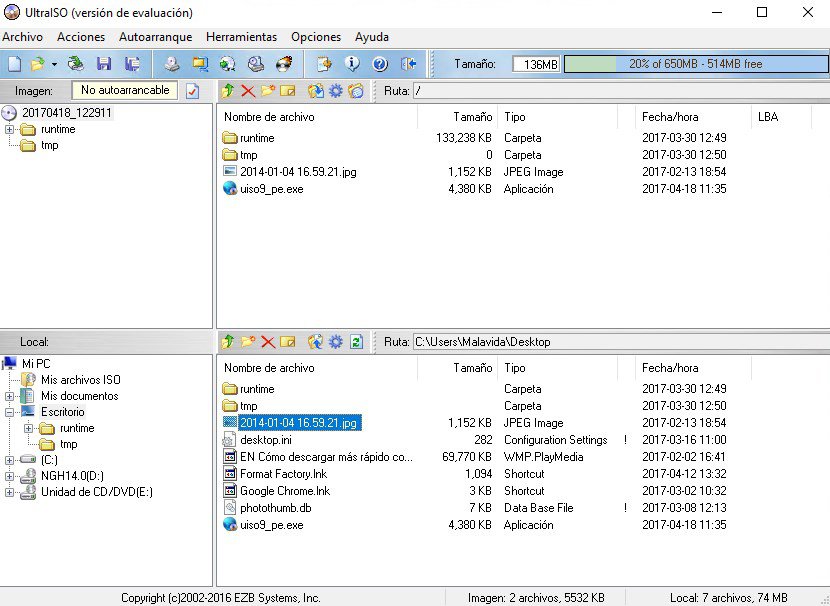Create a new folder in the local pane
Screen dimensions: 830x606
(248, 342)
